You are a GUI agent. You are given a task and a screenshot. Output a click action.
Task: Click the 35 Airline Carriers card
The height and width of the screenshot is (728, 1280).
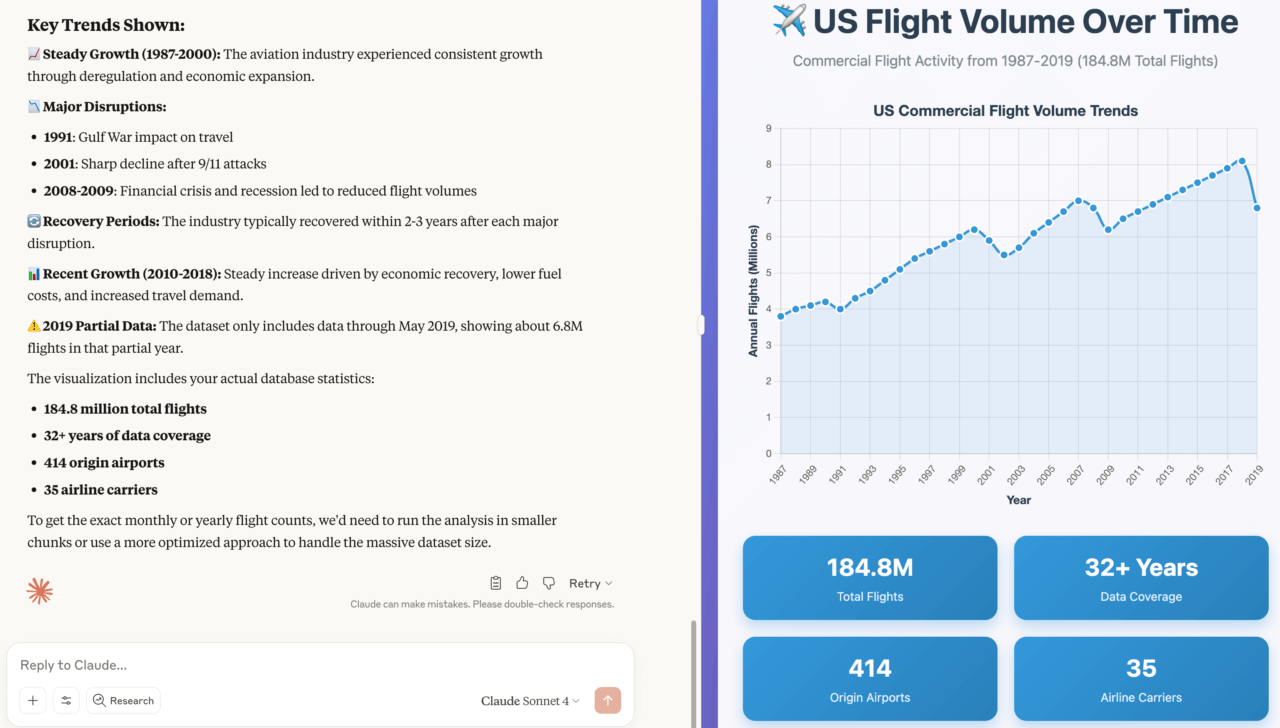point(1140,678)
